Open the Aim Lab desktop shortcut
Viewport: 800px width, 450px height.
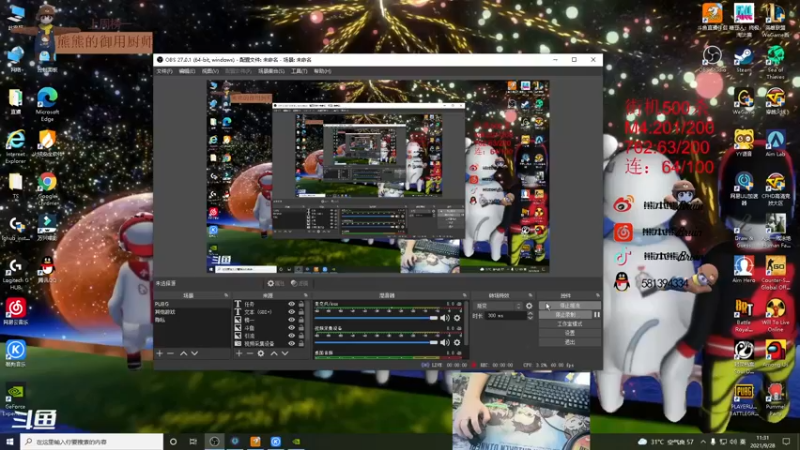775,143
